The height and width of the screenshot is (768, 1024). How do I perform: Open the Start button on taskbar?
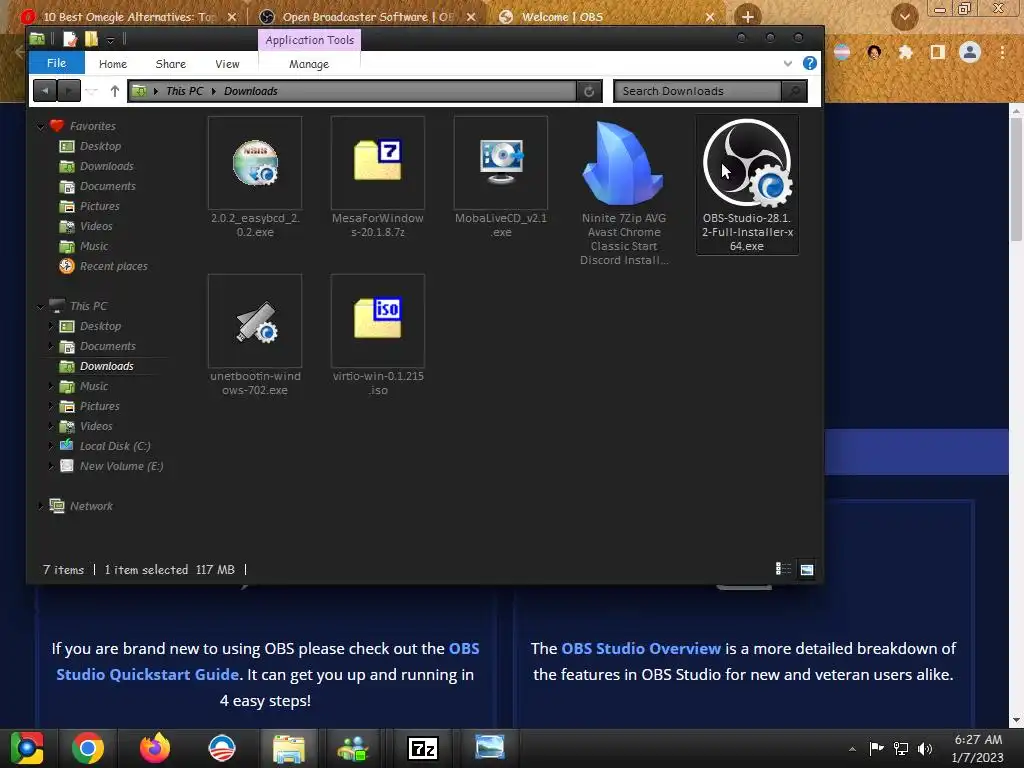pos(26,748)
